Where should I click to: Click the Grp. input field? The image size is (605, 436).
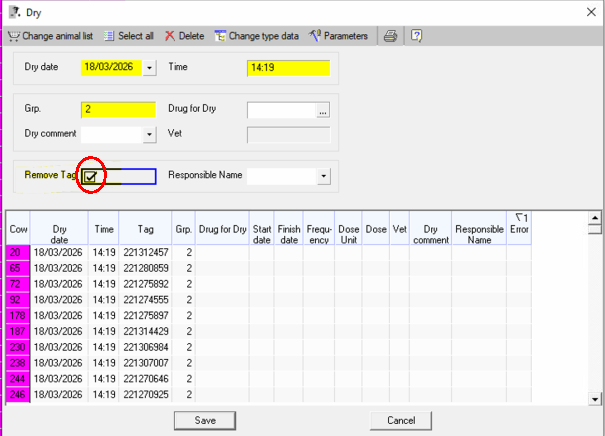pos(118,110)
